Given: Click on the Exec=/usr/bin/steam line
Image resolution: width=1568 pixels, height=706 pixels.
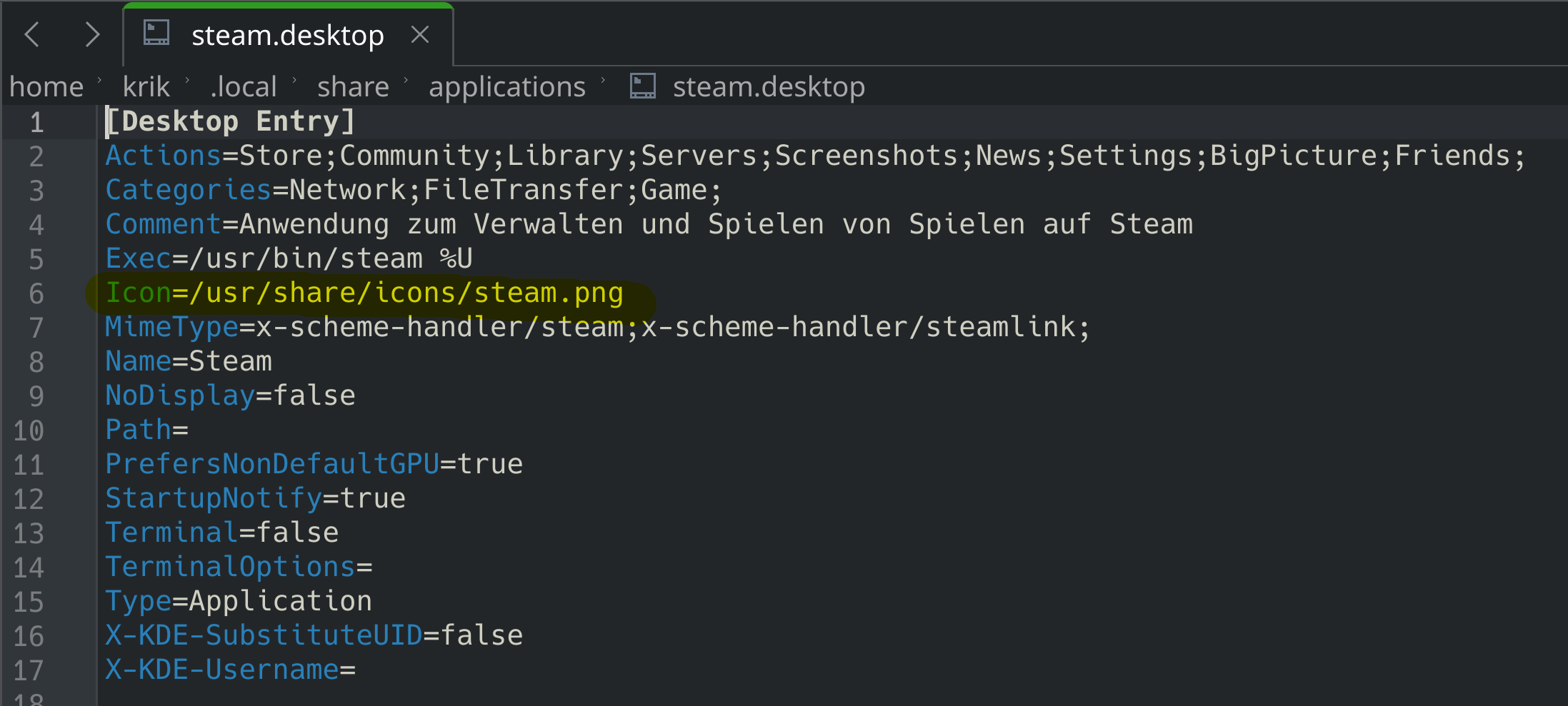Looking at the screenshot, I should 289,258.
